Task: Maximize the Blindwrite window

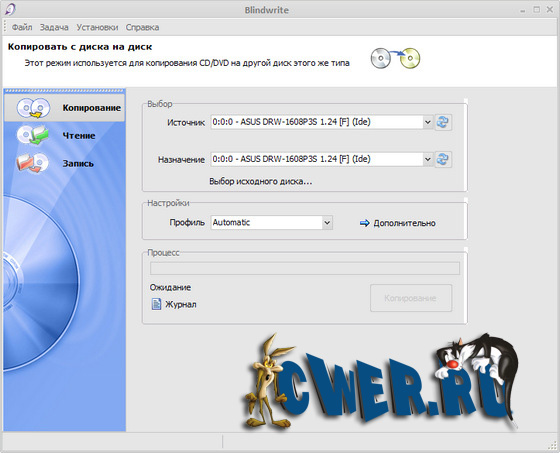Action: (536, 10)
